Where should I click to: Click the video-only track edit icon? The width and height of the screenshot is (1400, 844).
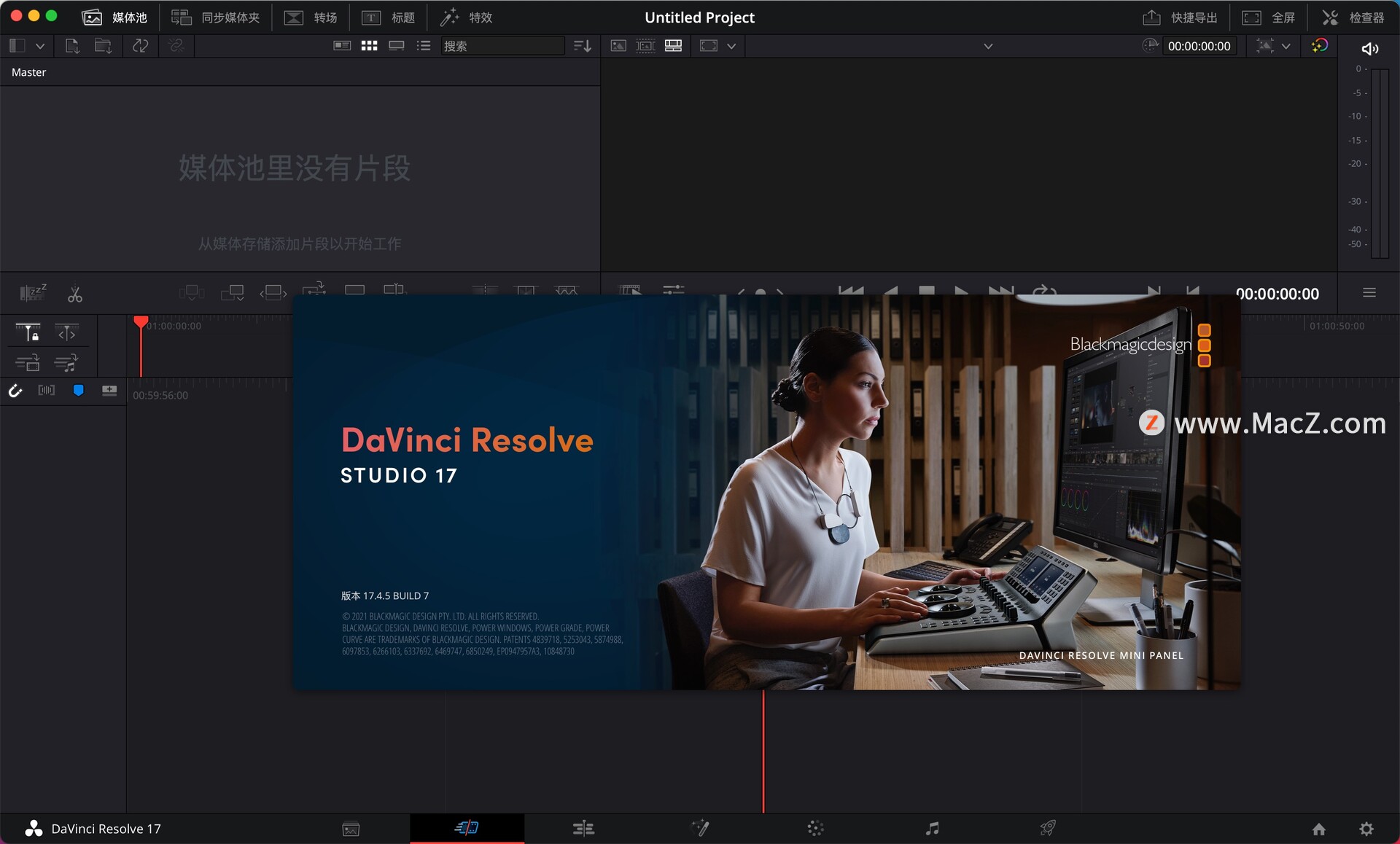click(28, 362)
